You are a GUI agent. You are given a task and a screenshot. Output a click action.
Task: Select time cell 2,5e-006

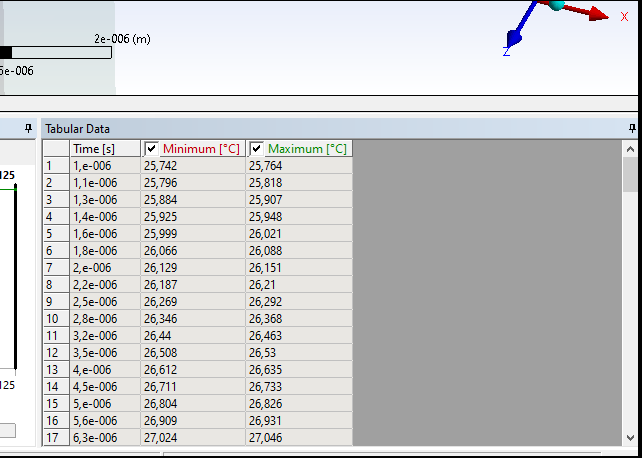click(105, 302)
